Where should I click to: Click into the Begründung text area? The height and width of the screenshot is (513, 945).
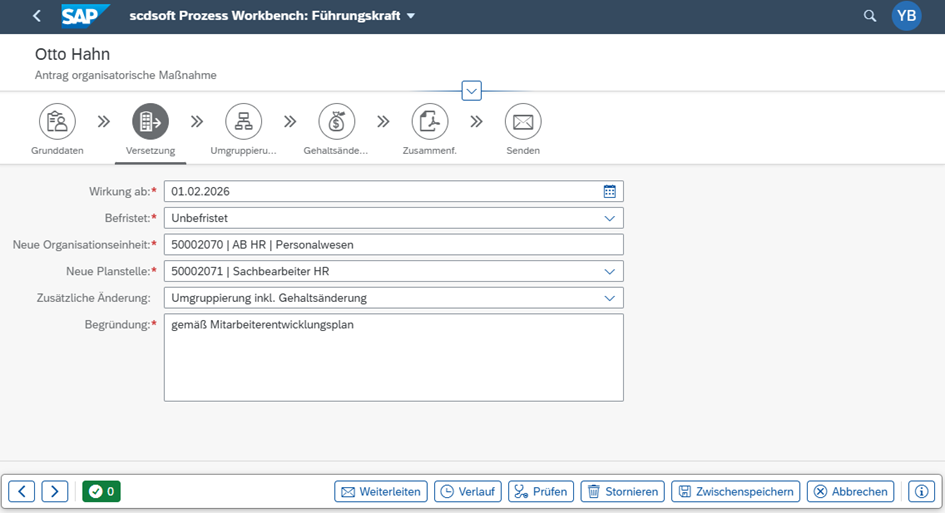(393, 357)
